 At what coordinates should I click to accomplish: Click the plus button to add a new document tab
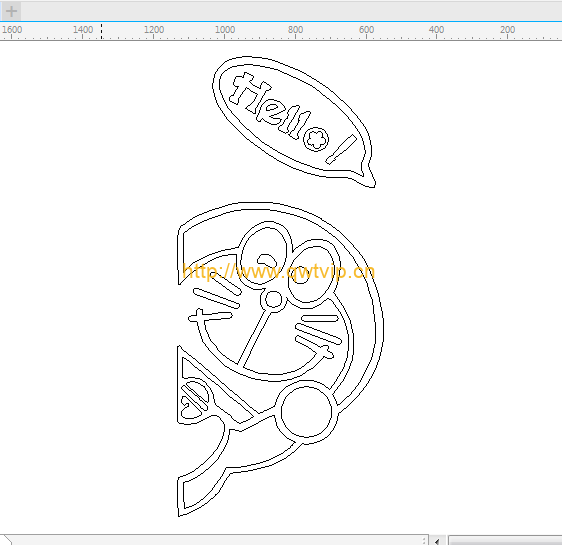11,11
